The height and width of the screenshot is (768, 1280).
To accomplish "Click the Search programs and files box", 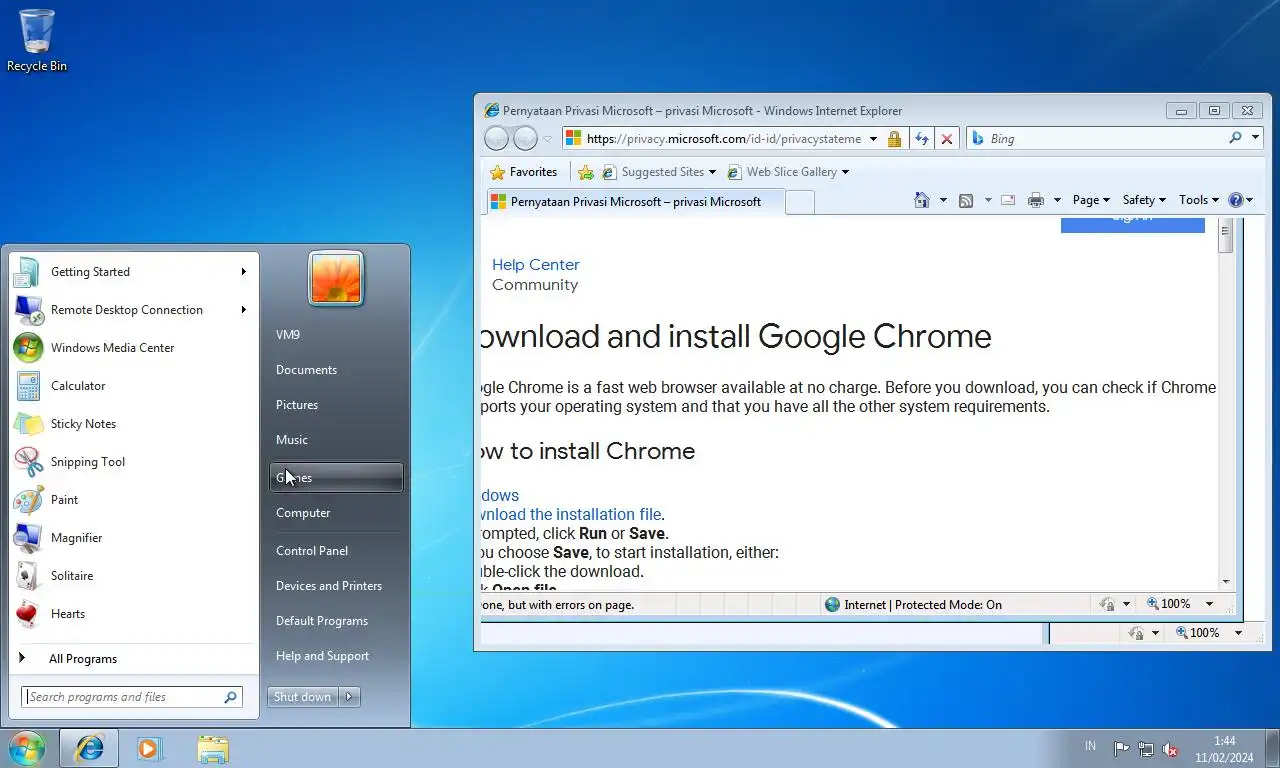I will (131, 697).
